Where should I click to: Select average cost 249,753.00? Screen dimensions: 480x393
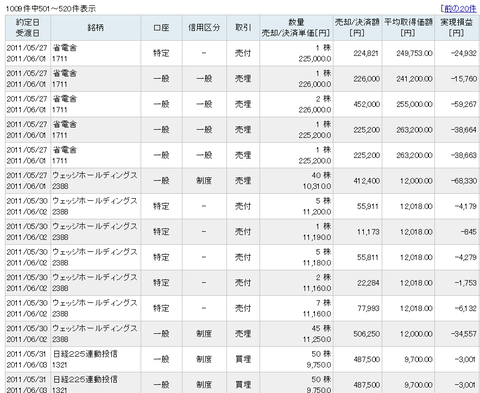[414, 53]
